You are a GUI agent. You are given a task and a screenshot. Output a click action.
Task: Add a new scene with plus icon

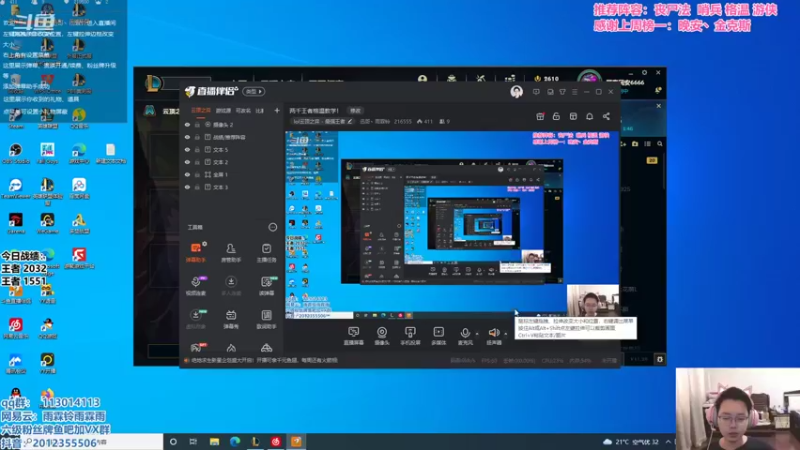tap(277, 110)
